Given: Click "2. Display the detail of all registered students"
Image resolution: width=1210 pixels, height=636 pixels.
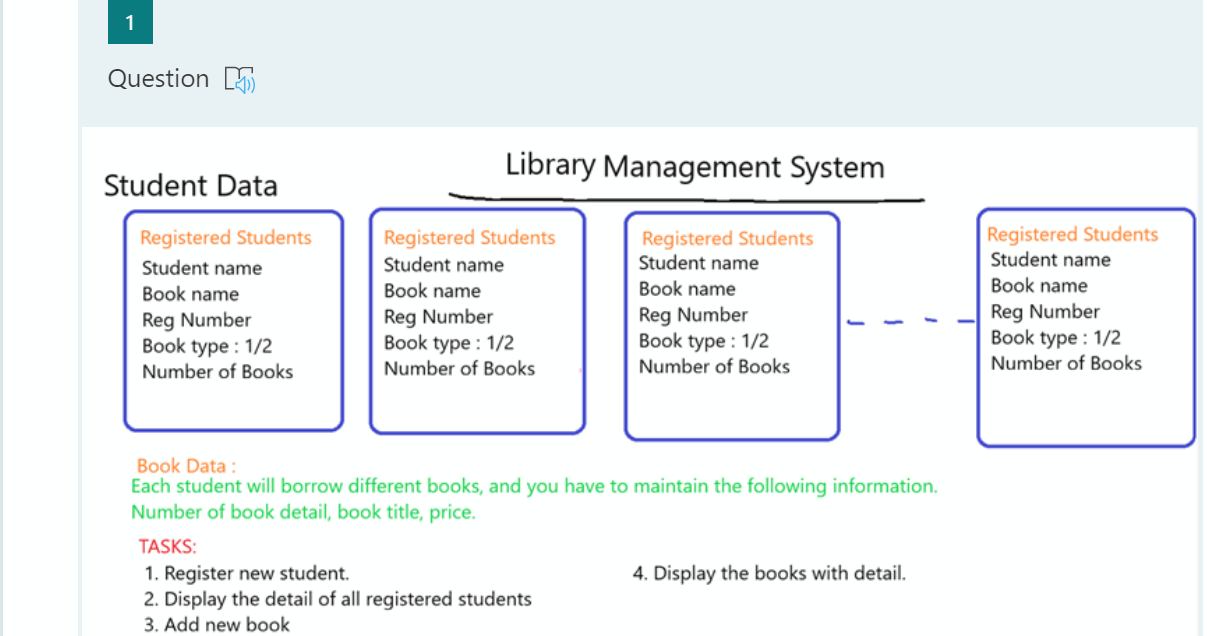Looking at the screenshot, I should coord(338,600).
